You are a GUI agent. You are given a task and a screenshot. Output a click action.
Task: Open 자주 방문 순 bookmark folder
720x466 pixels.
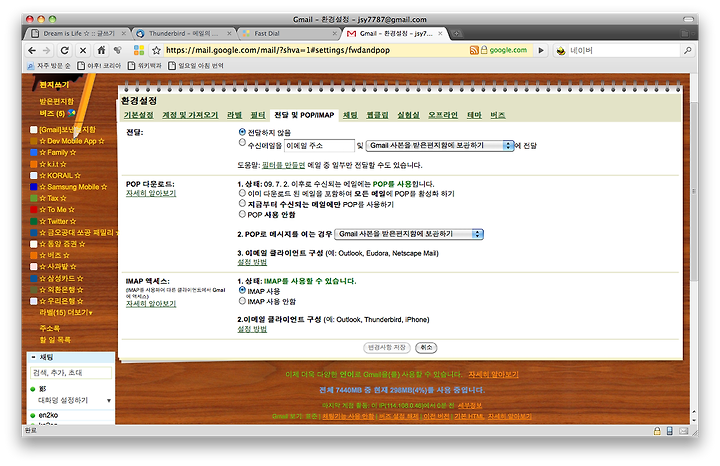[49, 66]
